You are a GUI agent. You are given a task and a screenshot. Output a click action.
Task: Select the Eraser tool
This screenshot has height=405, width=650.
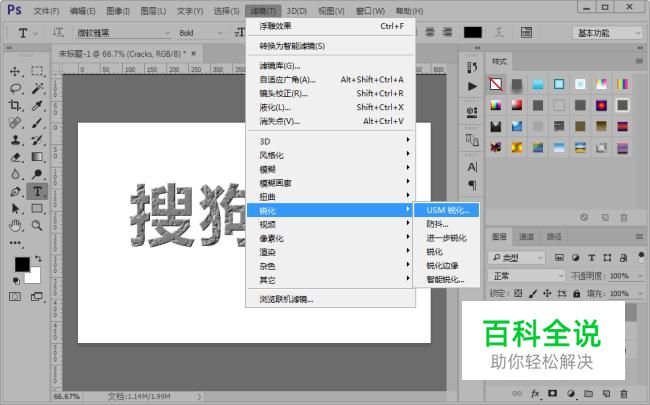point(15,157)
